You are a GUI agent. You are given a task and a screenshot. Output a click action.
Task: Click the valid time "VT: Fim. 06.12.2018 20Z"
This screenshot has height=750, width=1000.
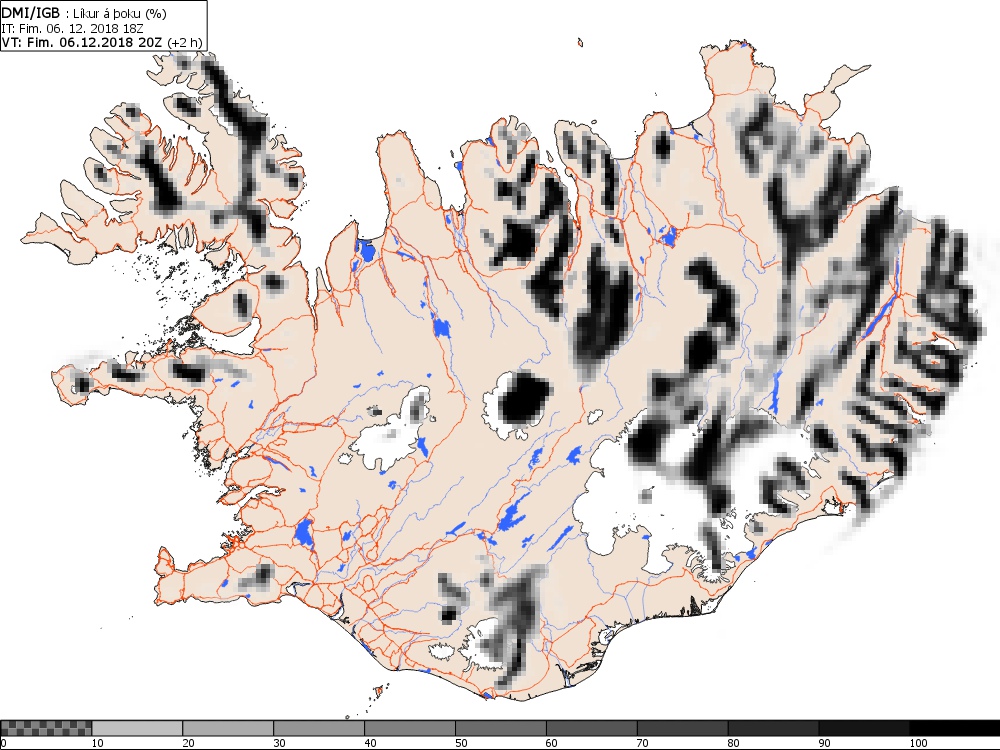click(82, 42)
